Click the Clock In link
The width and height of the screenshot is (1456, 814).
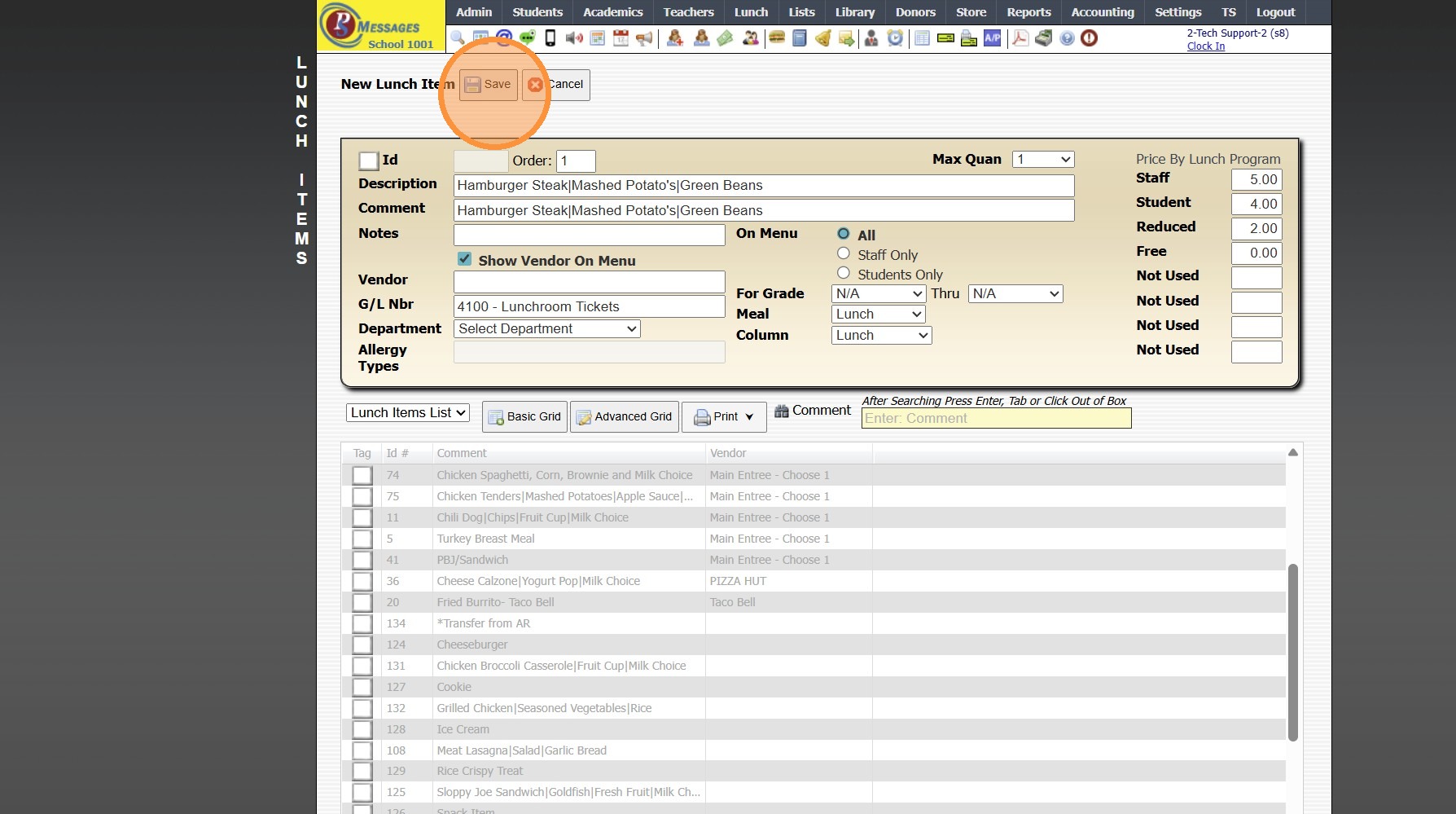(1205, 46)
